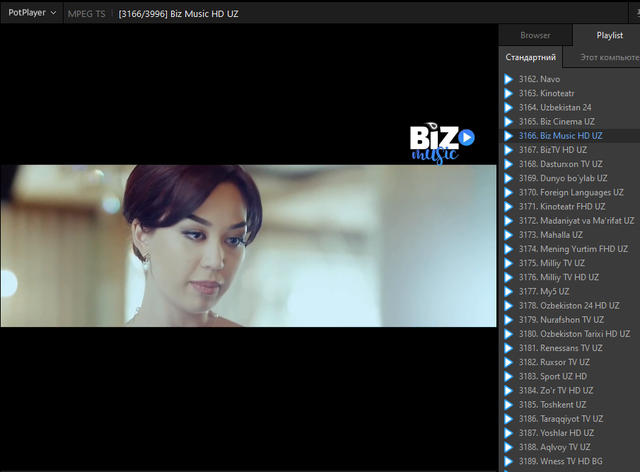This screenshot has height=472, width=640.
Task: Click the play icon beside Dunyo bo`ylab UZ
Action: coord(508,178)
